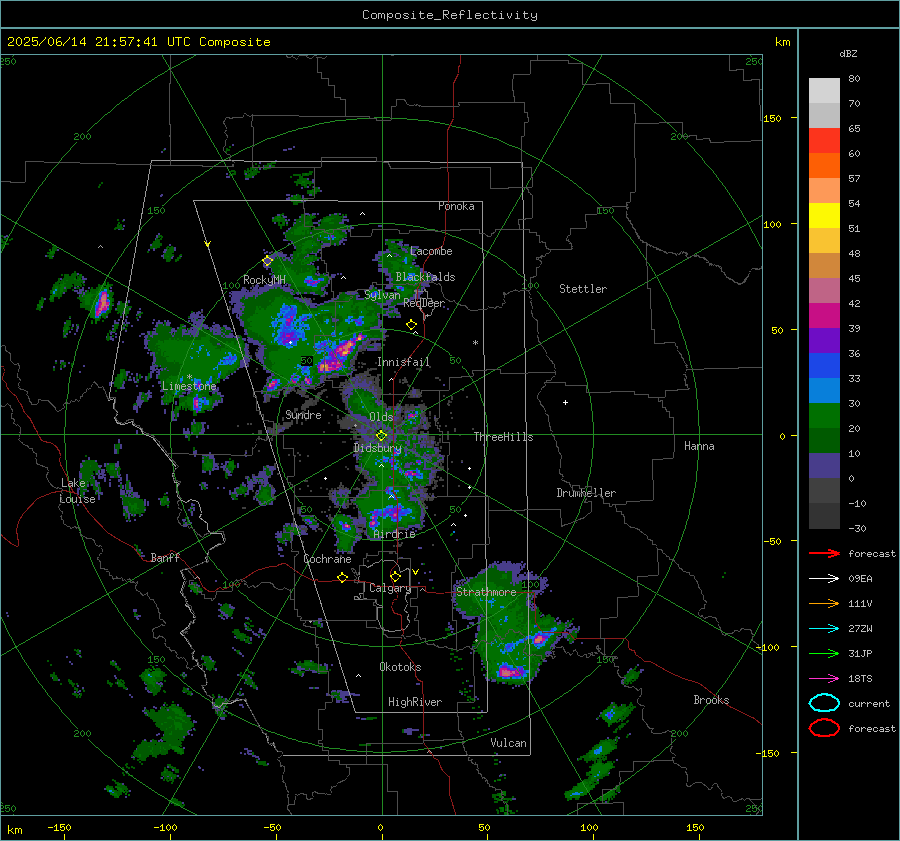Click the Stettler city label
This screenshot has width=900, height=841.
tap(583, 289)
